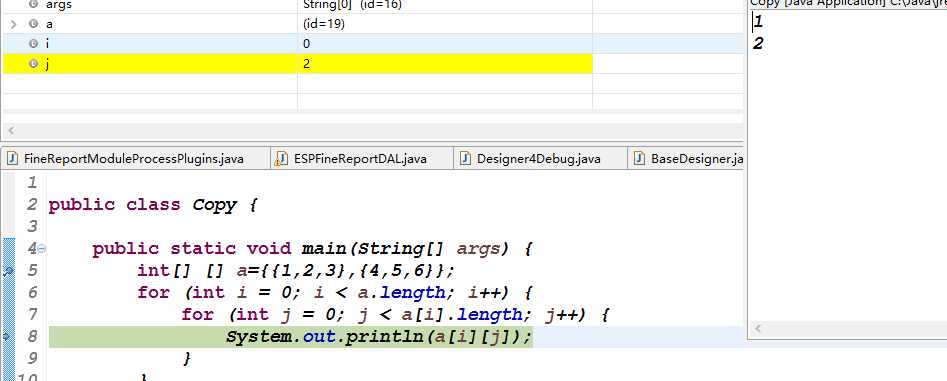Expand the variable 'a' tree node
Image resolution: width=947 pixels, height=381 pixels.
pyautogui.click(x=14, y=24)
